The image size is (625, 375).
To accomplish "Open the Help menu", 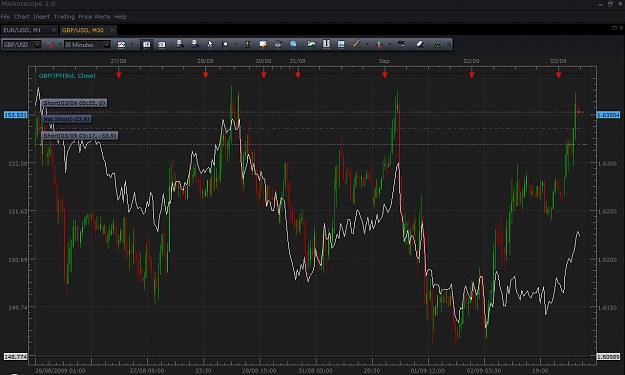I will [x=120, y=17].
